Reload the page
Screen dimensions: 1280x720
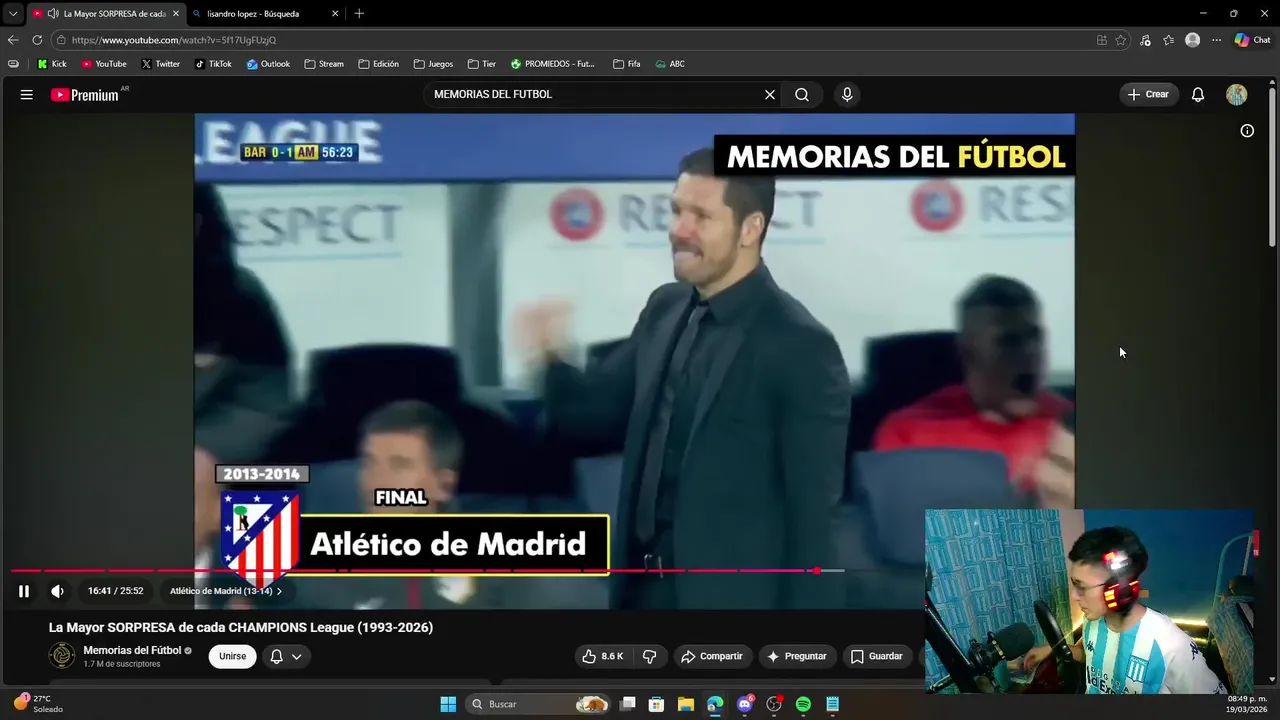(x=37, y=40)
